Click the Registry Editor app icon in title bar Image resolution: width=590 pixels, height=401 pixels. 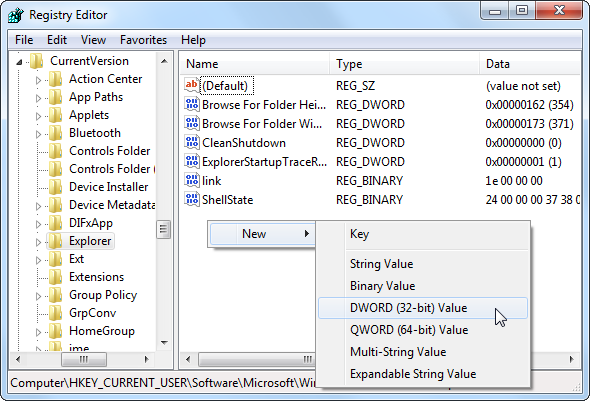(16, 15)
